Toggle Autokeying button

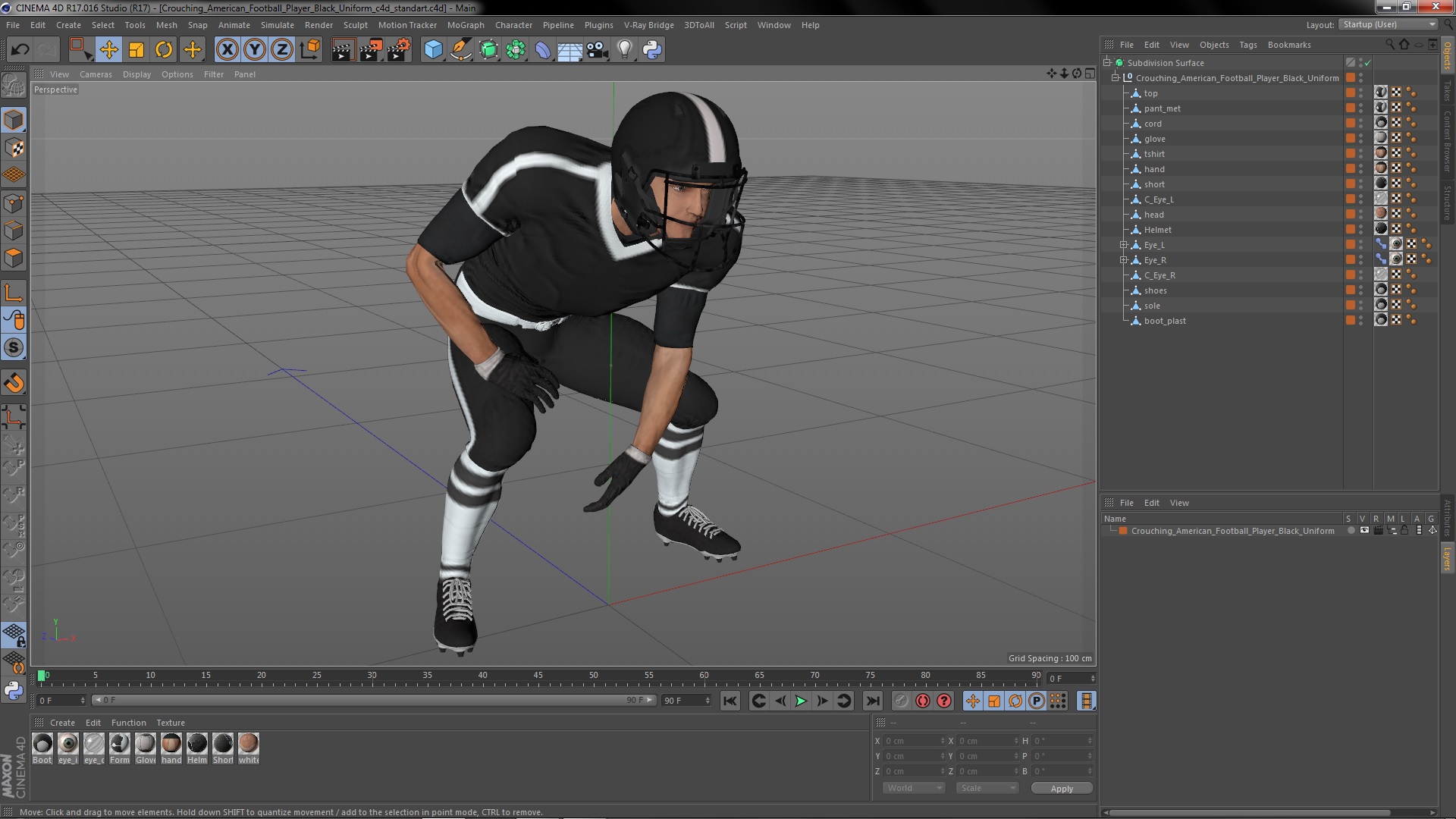[x=923, y=701]
